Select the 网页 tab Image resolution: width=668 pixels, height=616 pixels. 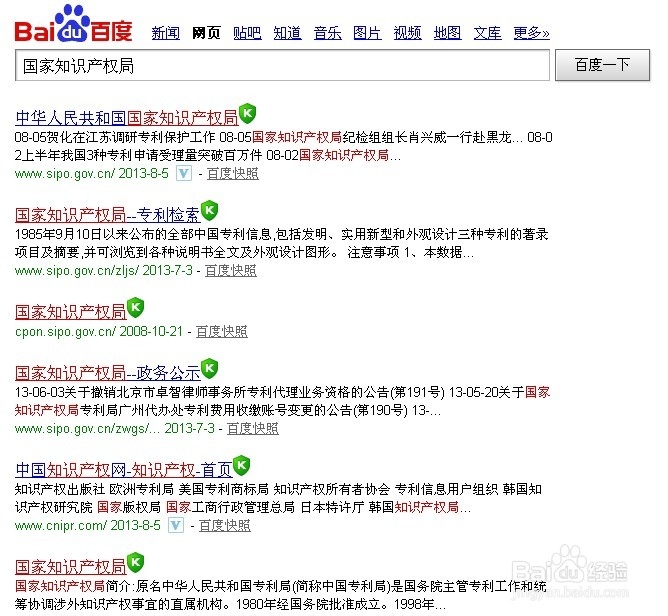(x=206, y=33)
